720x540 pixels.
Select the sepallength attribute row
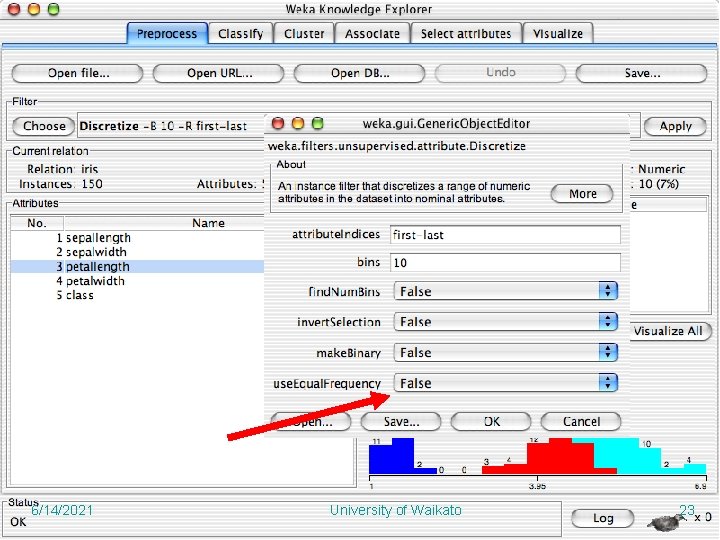coord(137,238)
